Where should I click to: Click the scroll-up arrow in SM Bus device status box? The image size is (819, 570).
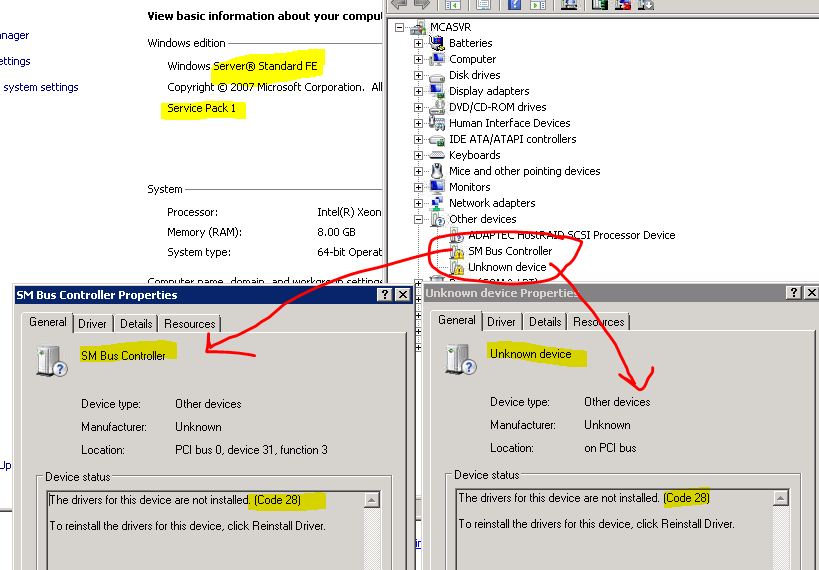coord(371,501)
